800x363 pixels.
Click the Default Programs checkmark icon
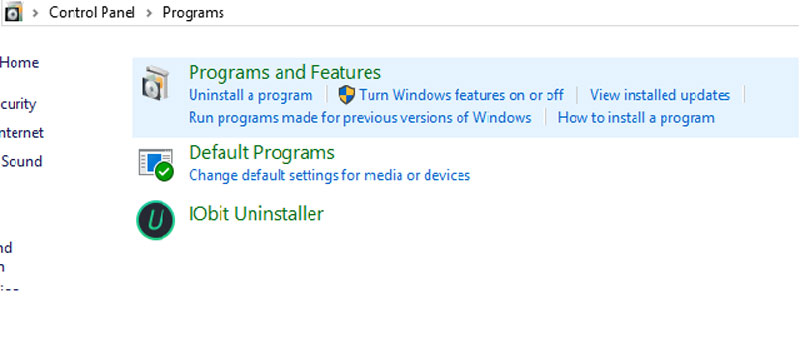tap(156, 164)
